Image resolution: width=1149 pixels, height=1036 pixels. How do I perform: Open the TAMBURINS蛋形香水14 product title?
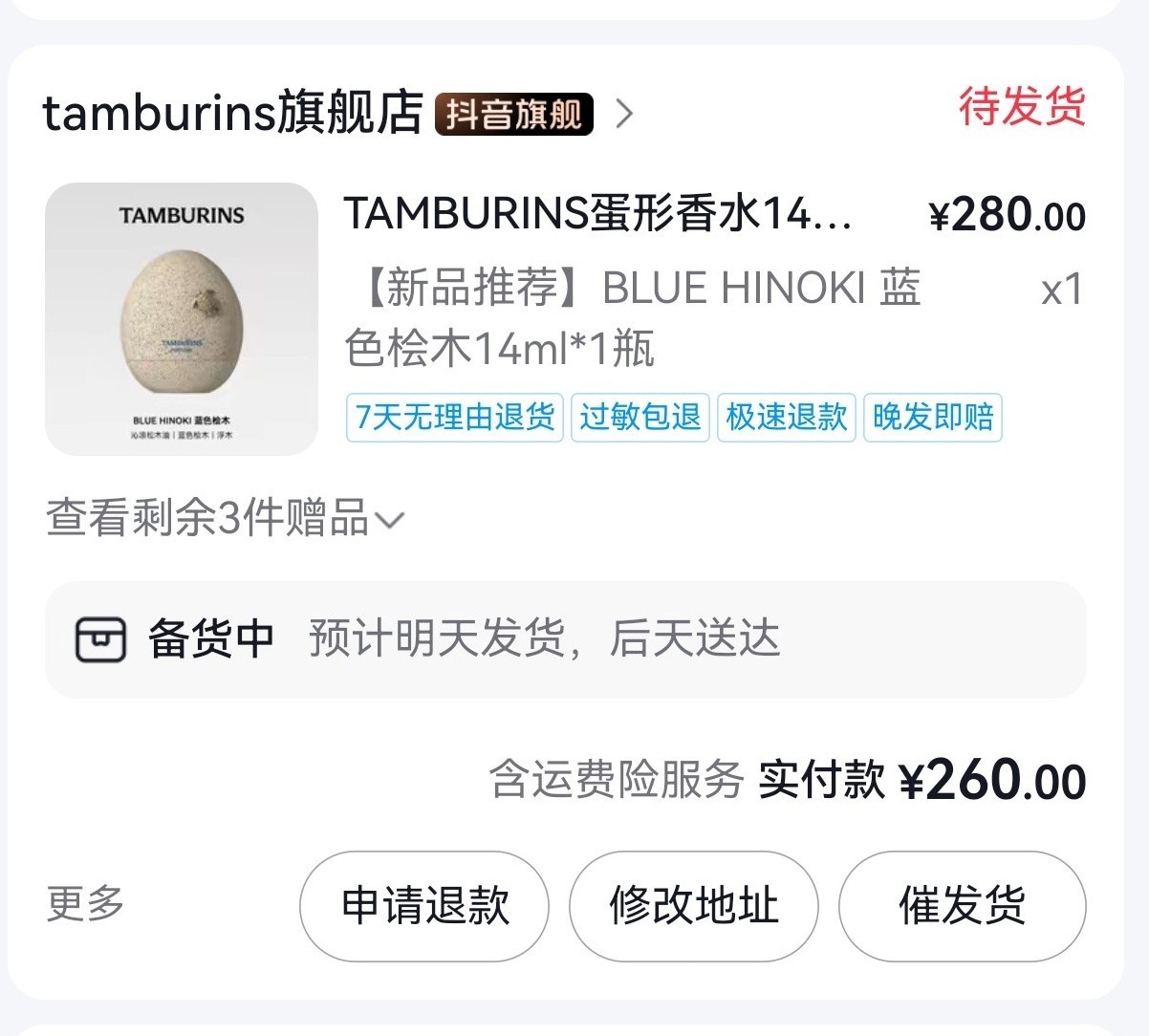tap(598, 213)
